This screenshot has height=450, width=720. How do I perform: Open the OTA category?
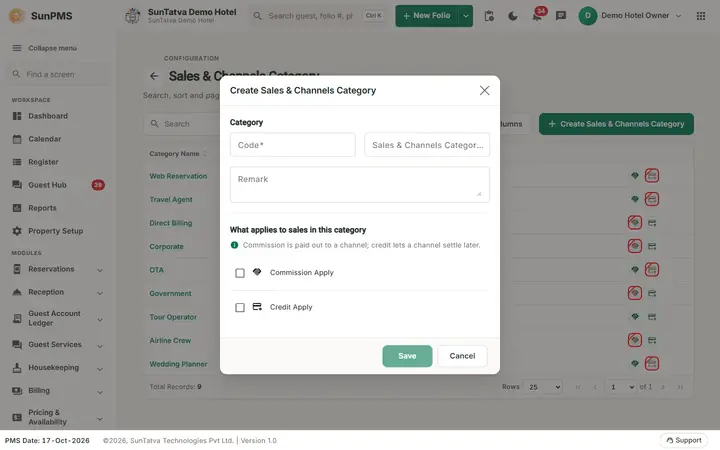click(157, 270)
